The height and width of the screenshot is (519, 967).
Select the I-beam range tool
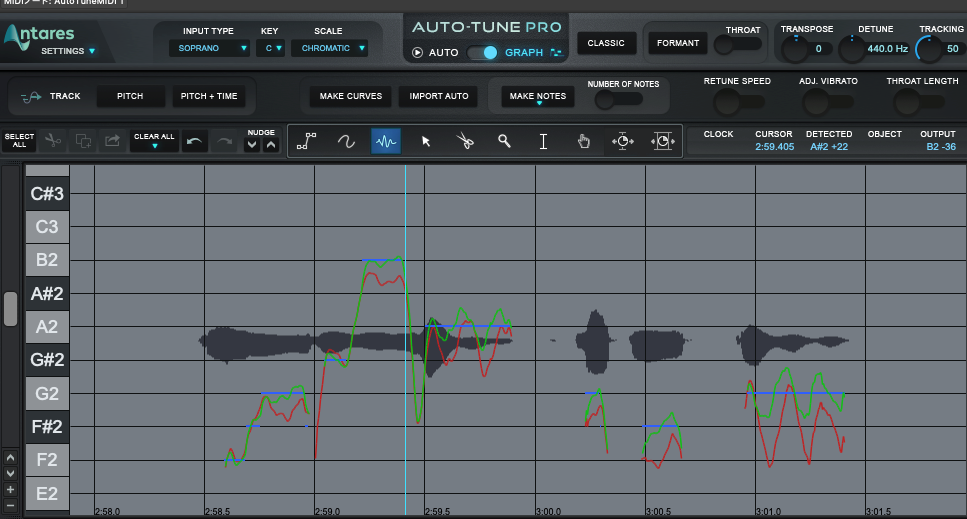(x=543, y=141)
